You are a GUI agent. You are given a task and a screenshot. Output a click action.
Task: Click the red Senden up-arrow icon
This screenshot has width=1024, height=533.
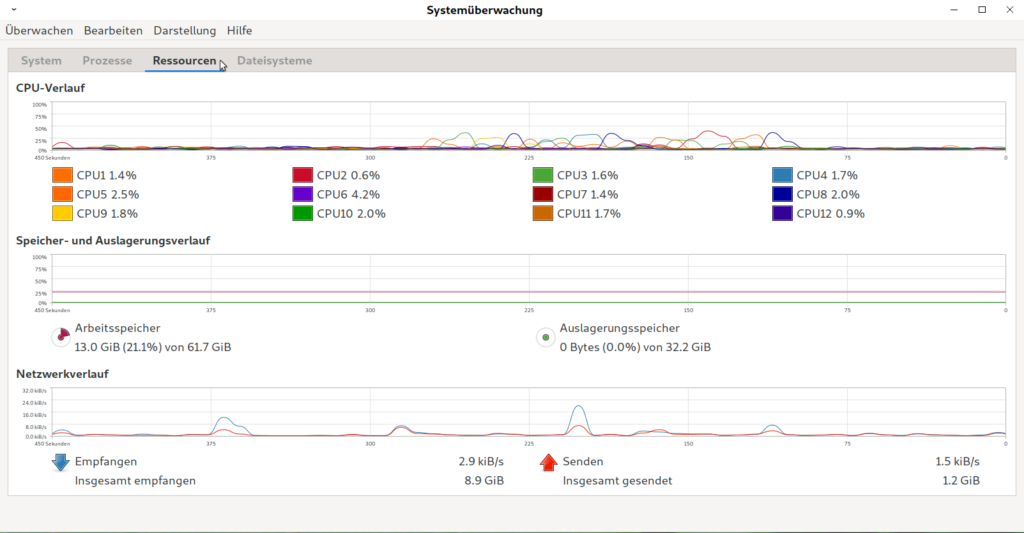point(548,462)
